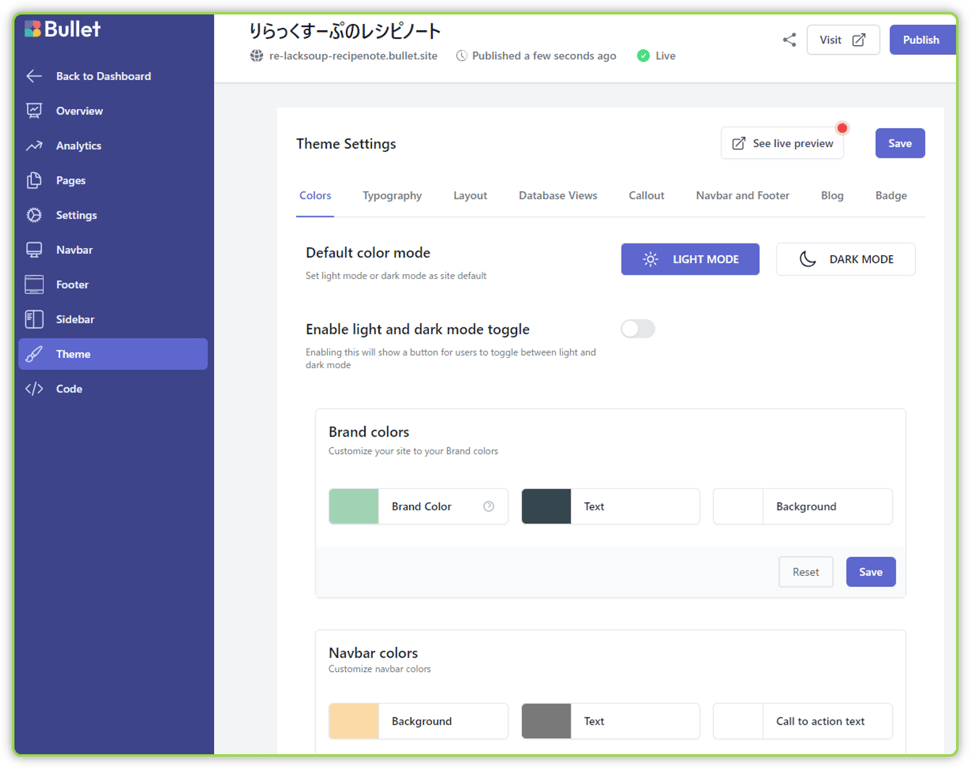Image resolution: width=970 pixels, height=768 pixels.
Task: Switch to the Typography tab
Action: pos(392,196)
